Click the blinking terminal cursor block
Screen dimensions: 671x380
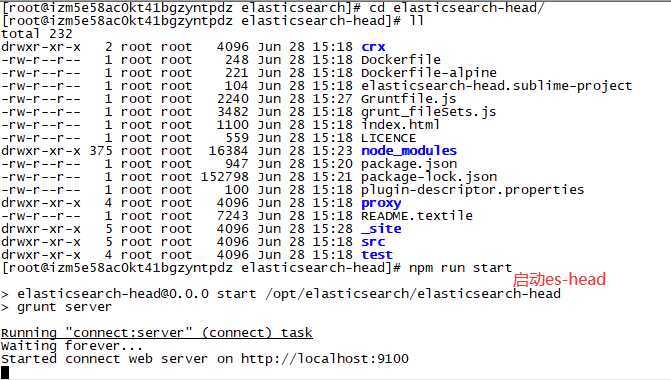point(5,372)
